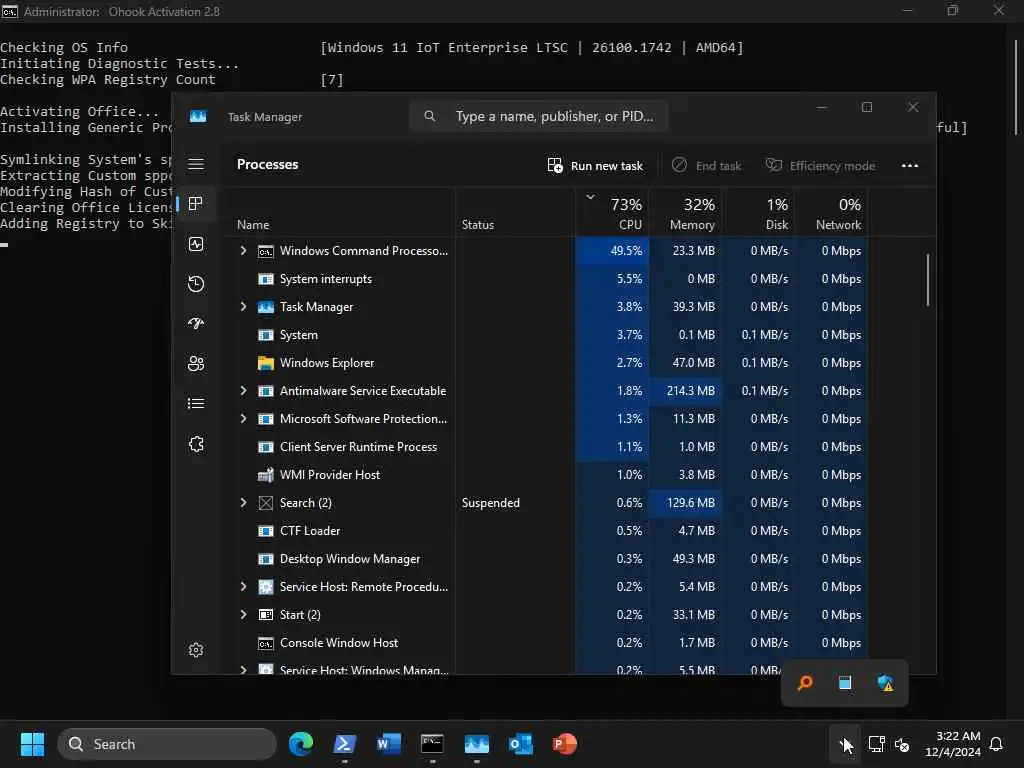Click the Windows Command Processor icon
The image size is (1024, 768).
click(266, 251)
